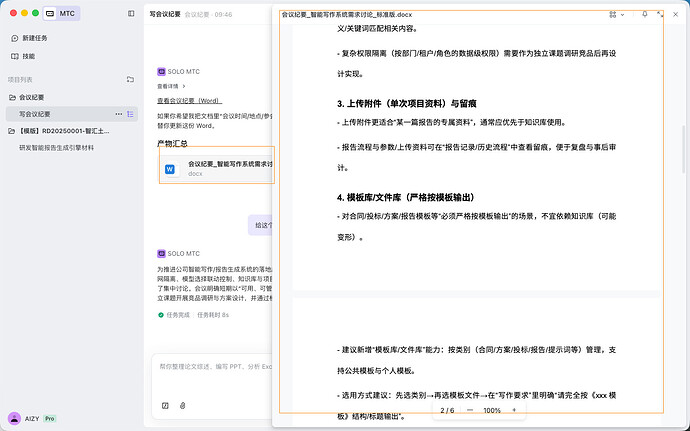Toggle the left sidebar panel icon
Viewport: 690px width, 431px height.
pyautogui.click(x=131, y=14)
